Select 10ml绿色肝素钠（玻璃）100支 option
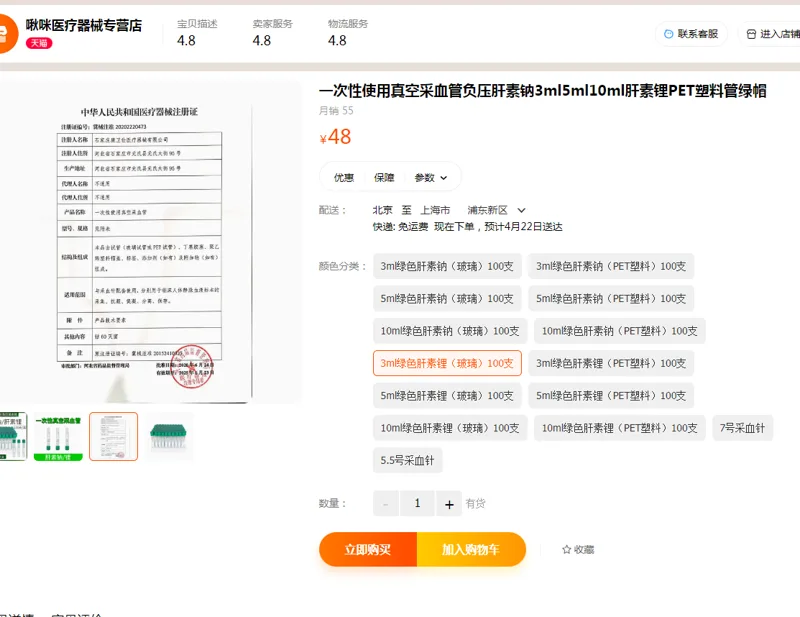 click(449, 331)
